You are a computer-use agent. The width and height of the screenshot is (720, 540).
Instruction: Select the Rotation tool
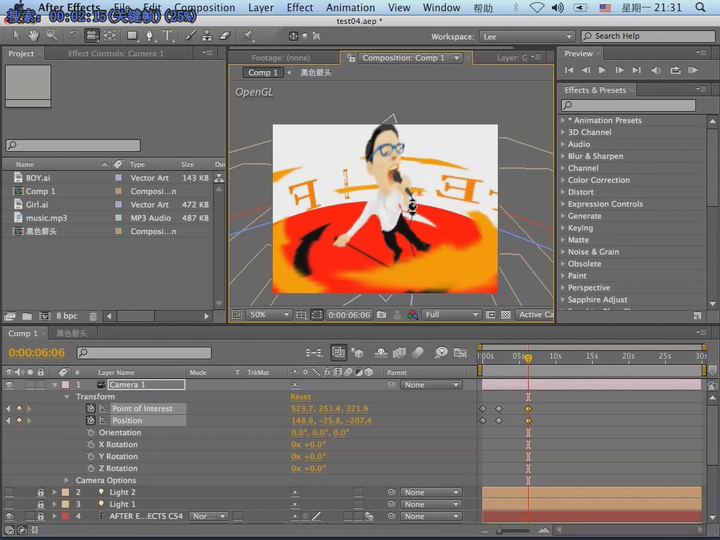pos(73,35)
